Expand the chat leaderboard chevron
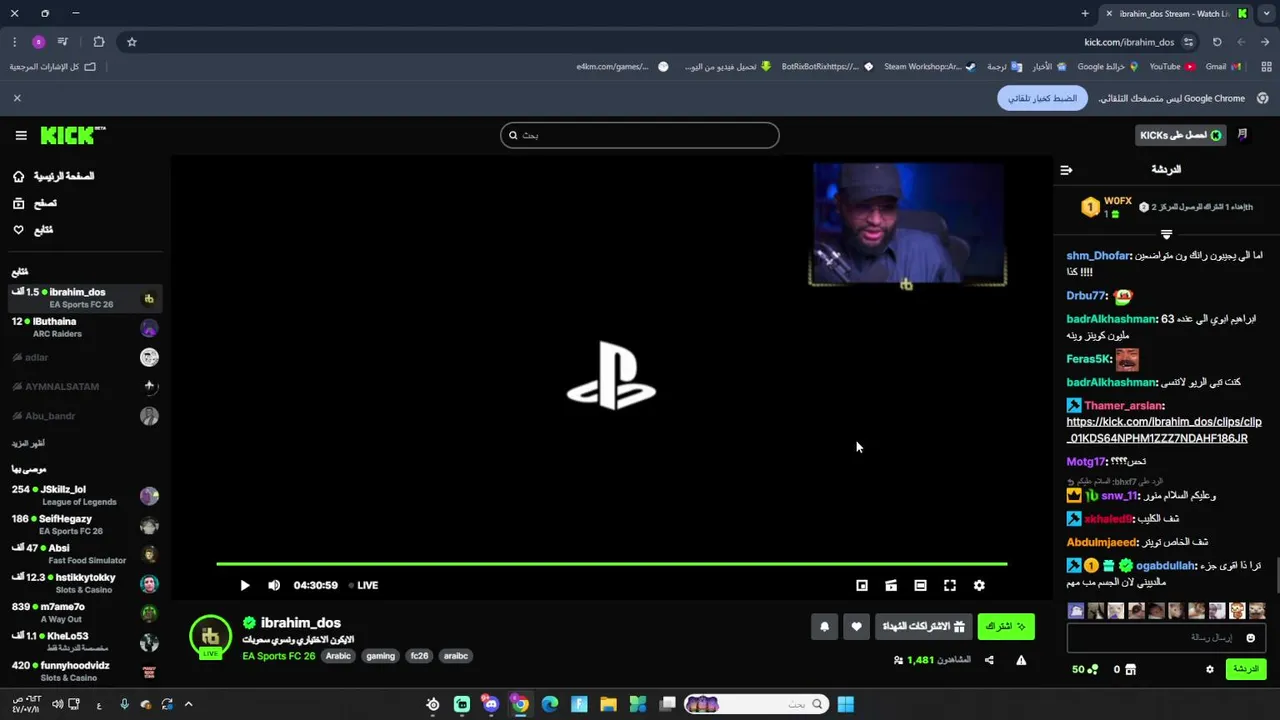This screenshot has height=720, width=1280. (1166, 234)
